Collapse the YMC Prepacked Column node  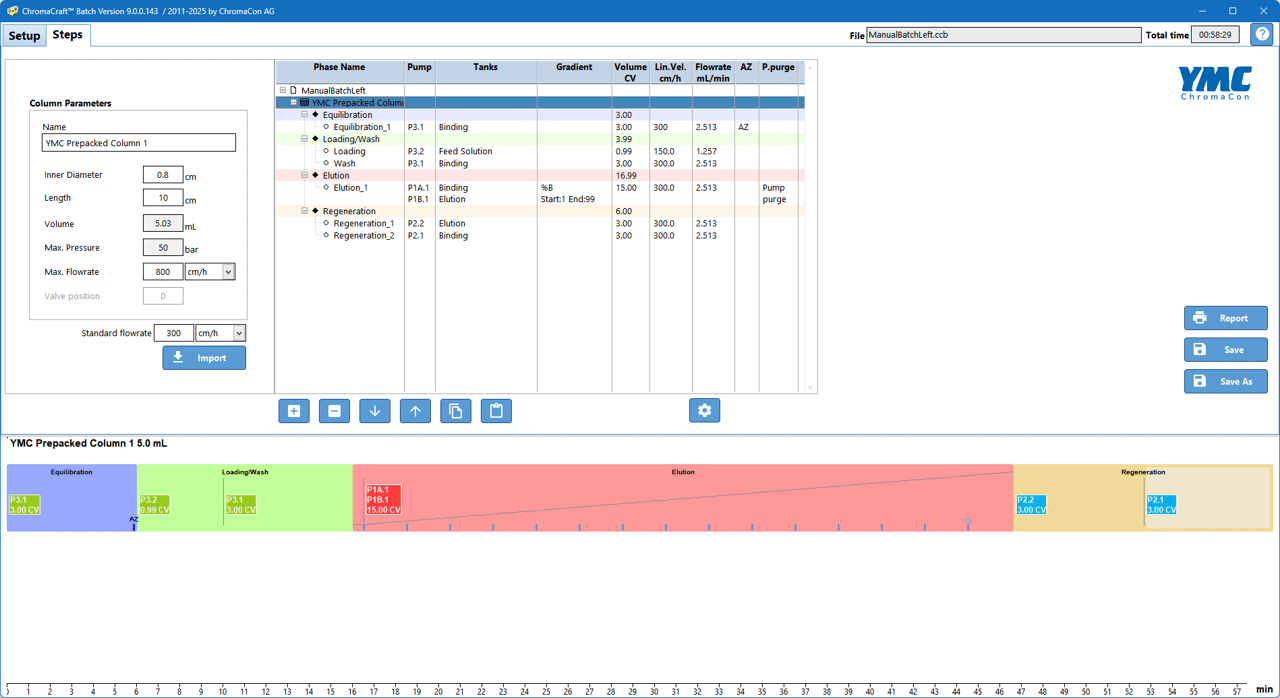pos(294,103)
